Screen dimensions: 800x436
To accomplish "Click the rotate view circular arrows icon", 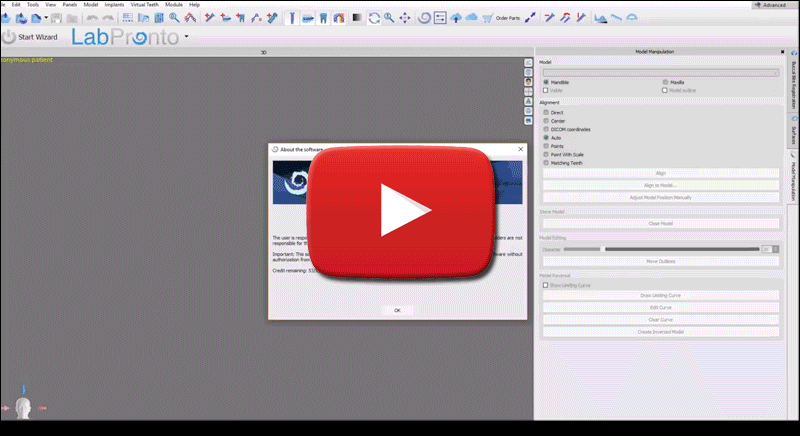I will 374,18.
